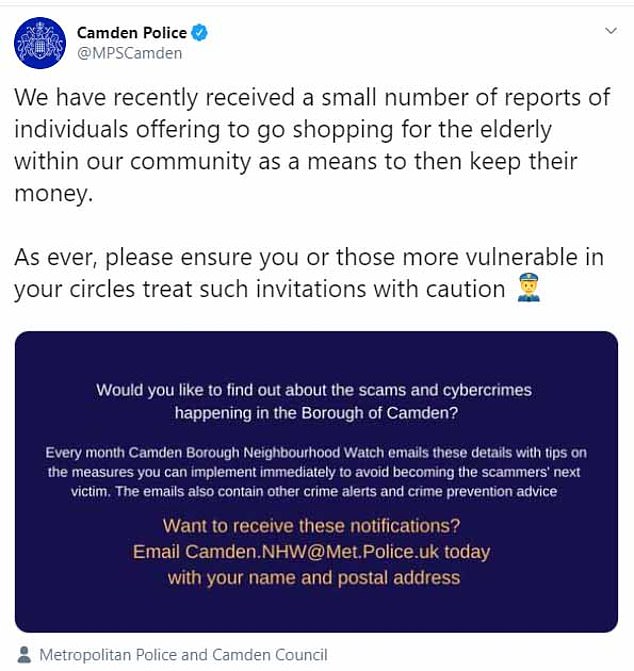Click the police officer emoji
634x671 pixels.
[527, 290]
